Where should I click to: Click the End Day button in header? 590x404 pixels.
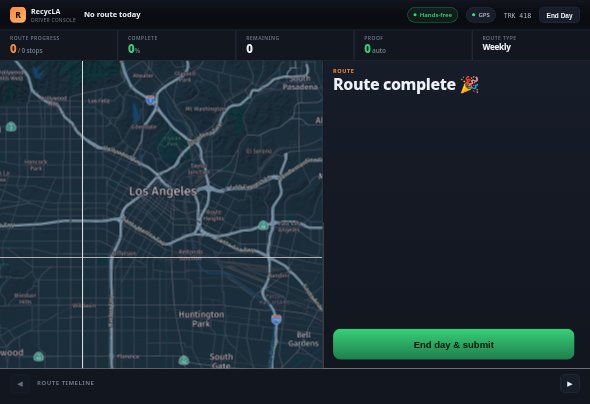click(x=559, y=15)
